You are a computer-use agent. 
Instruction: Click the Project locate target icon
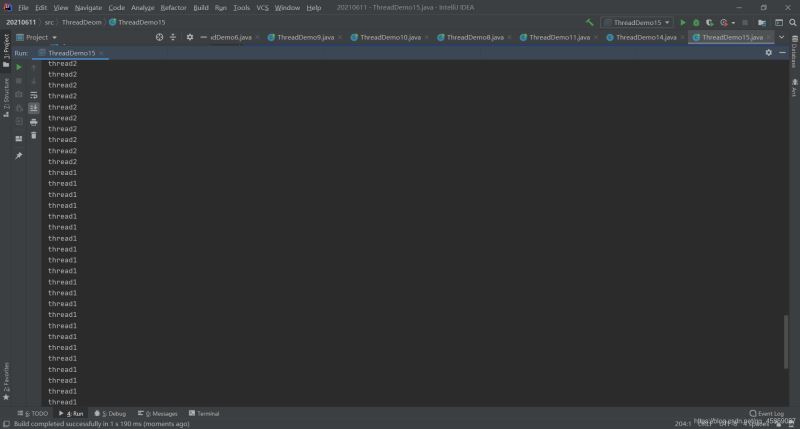point(159,37)
